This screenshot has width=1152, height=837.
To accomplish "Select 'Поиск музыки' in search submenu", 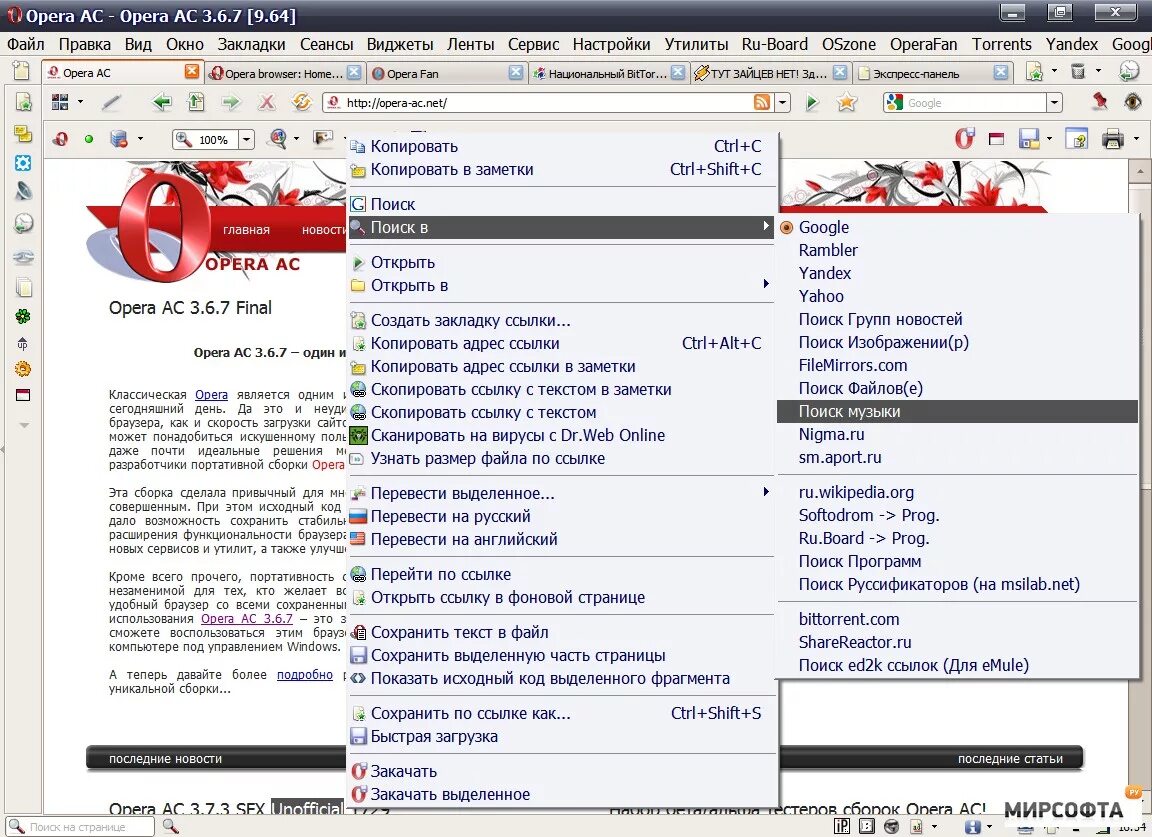I will tap(957, 412).
